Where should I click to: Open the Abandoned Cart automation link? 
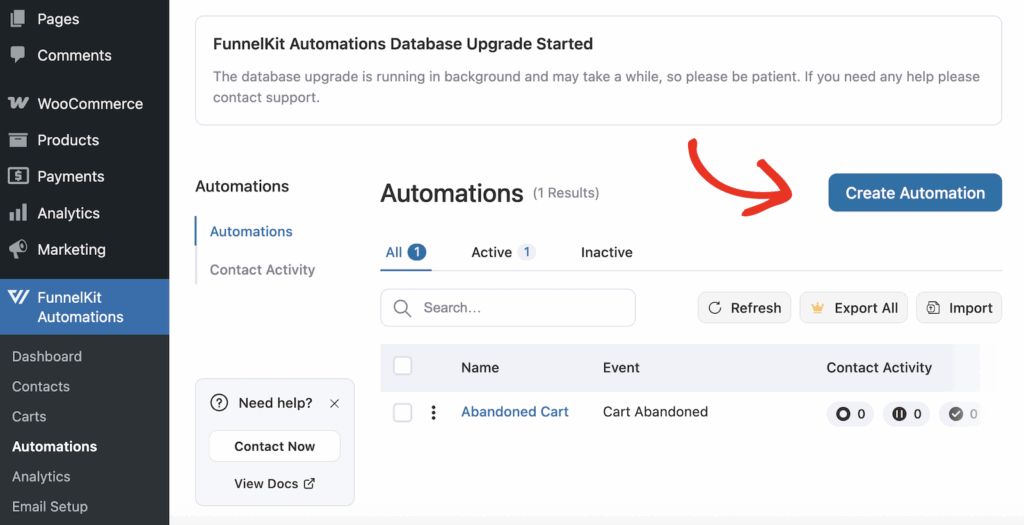click(515, 412)
